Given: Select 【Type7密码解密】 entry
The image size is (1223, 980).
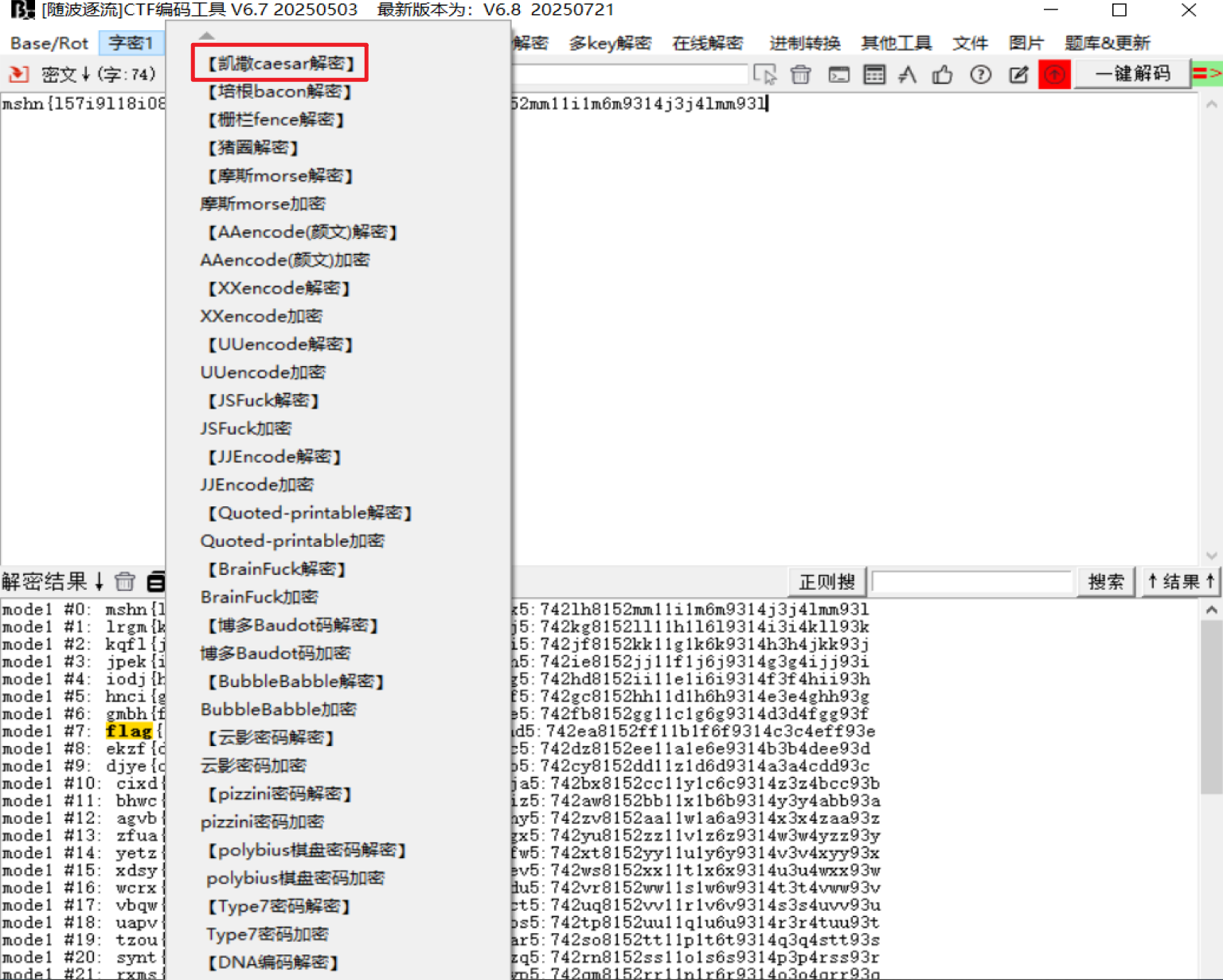Looking at the screenshot, I should pos(279,905).
